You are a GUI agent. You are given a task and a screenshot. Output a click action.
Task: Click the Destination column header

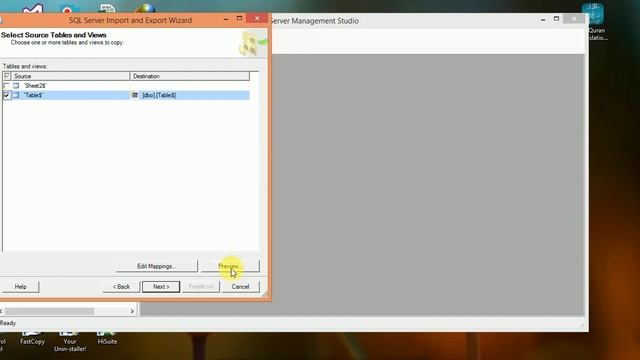pos(190,76)
